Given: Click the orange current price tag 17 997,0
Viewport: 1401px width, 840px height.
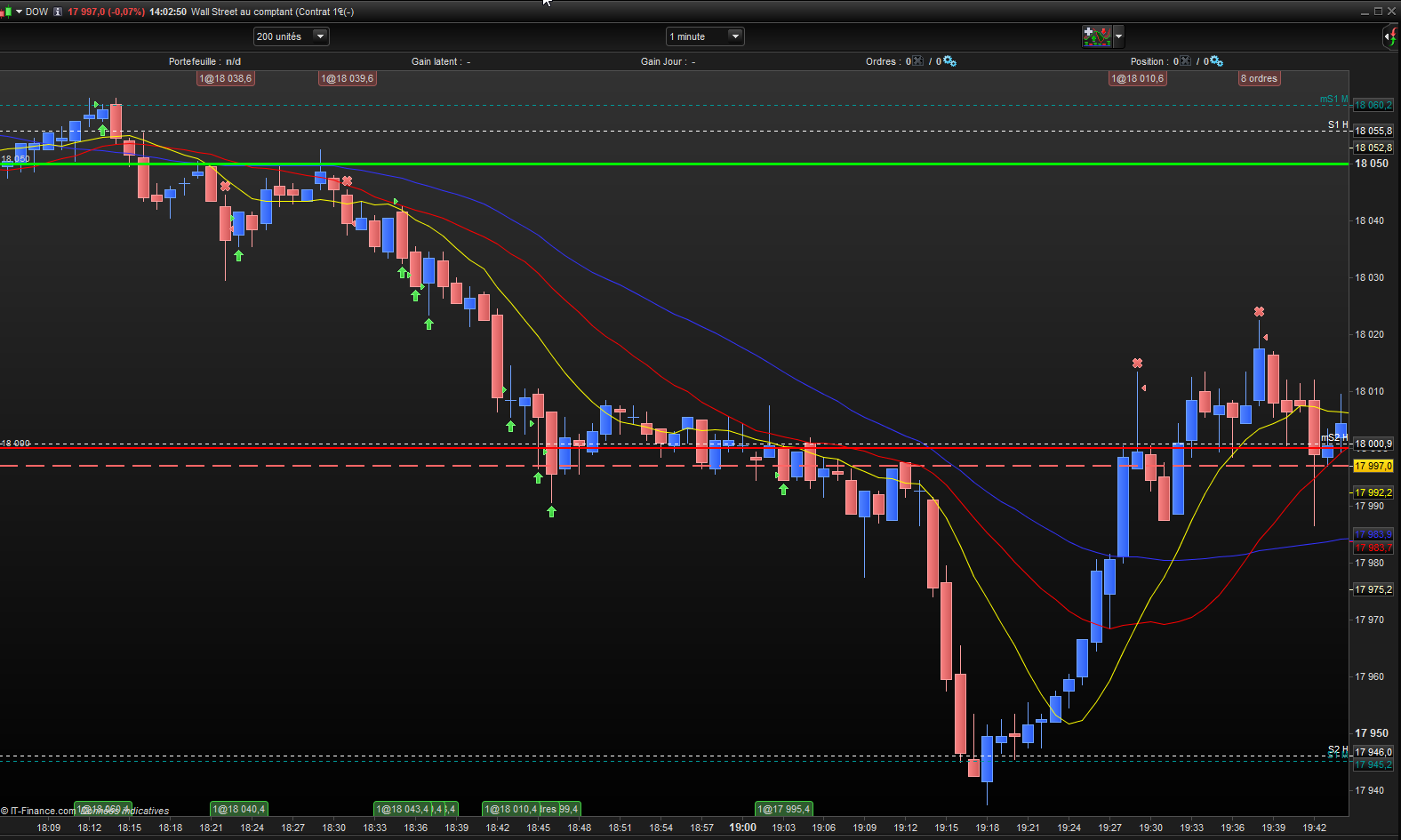Looking at the screenshot, I should pyautogui.click(x=1373, y=466).
